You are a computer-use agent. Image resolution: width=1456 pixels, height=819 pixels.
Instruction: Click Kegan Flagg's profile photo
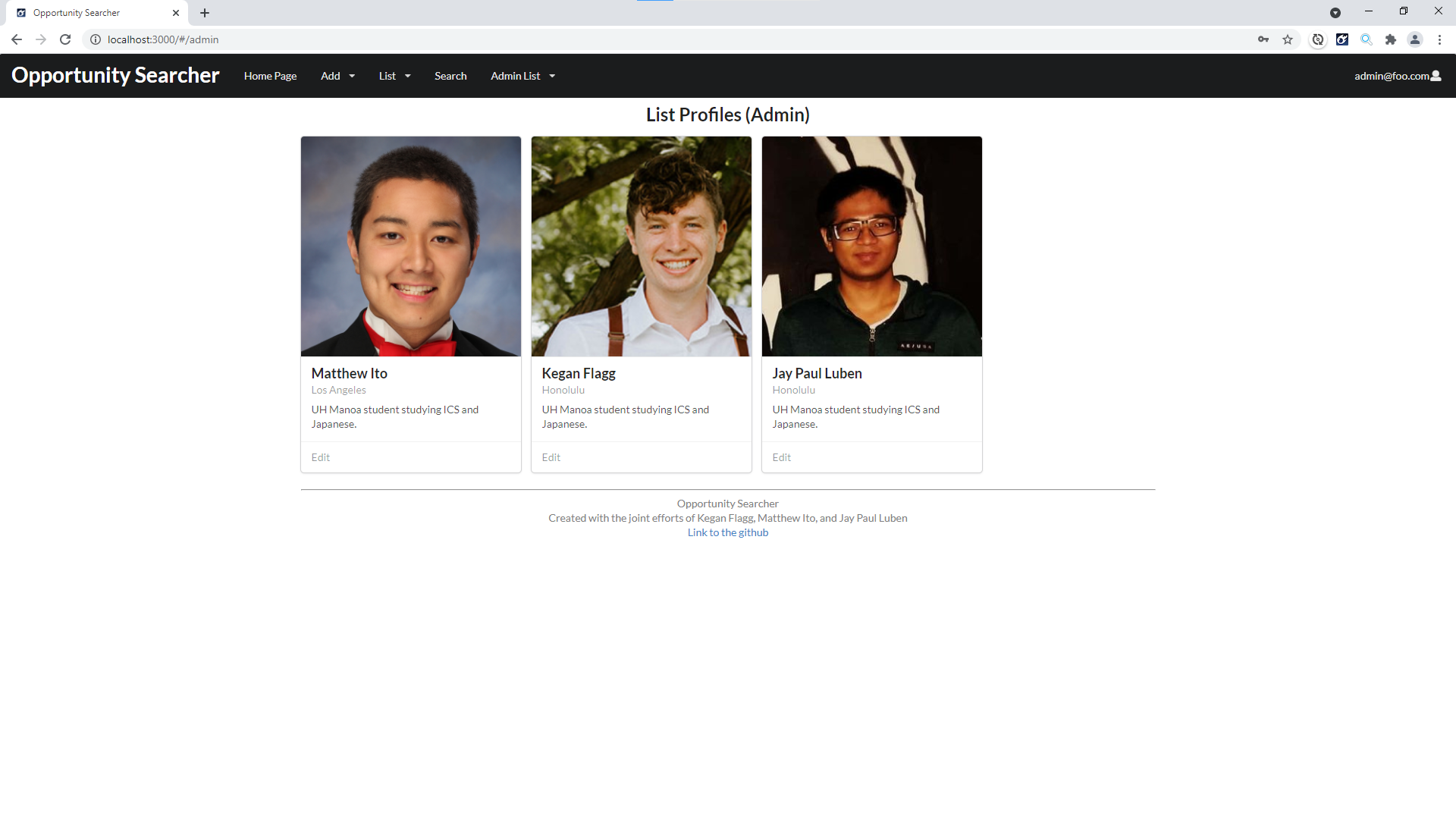pos(642,246)
